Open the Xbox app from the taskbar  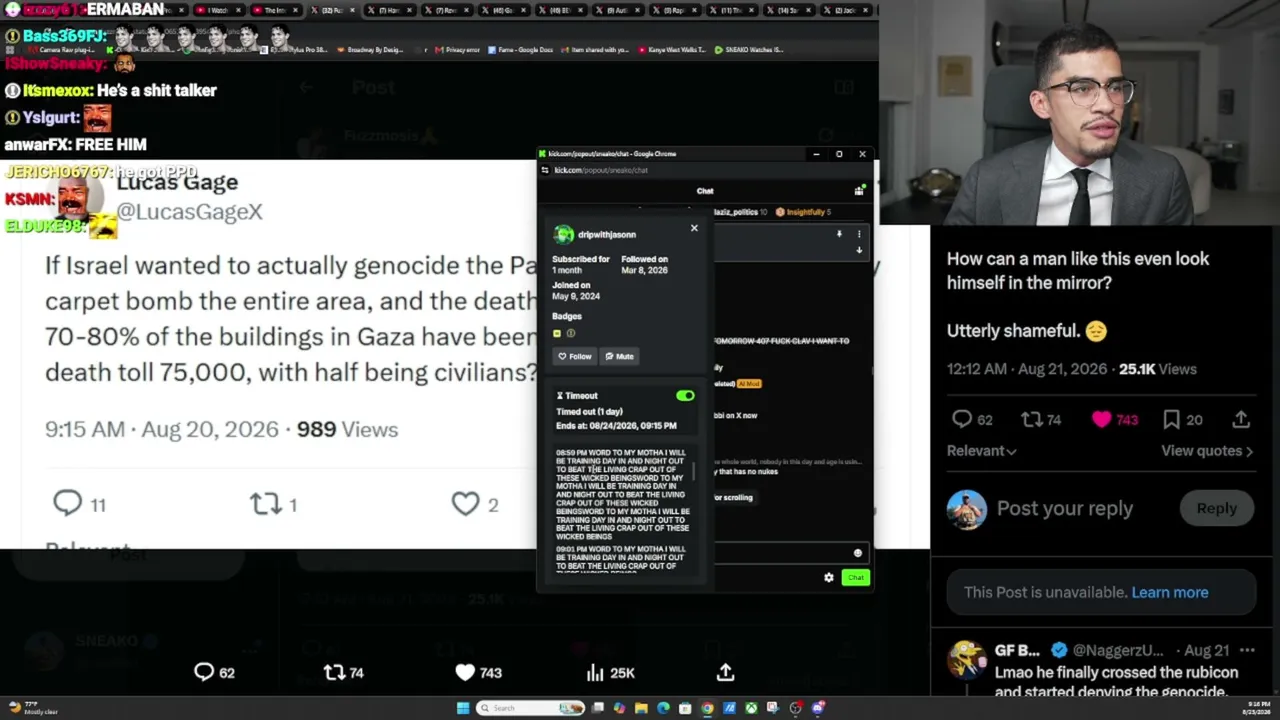pyautogui.click(x=750, y=708)
